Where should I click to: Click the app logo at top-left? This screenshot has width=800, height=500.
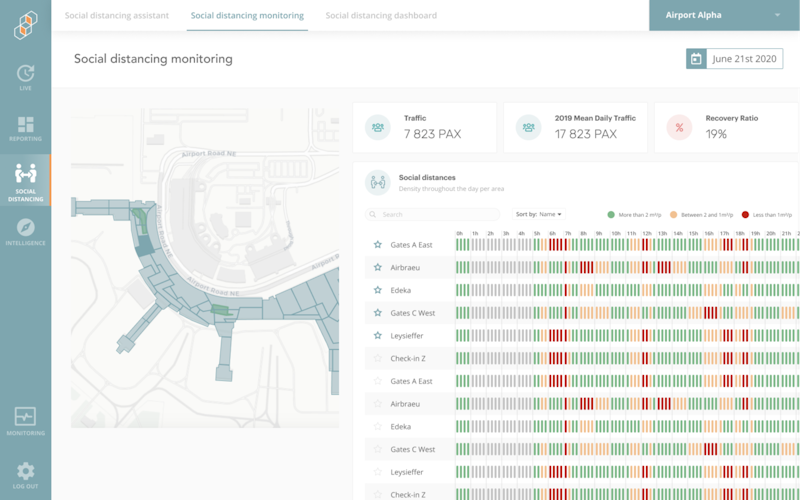coord(25,24)
